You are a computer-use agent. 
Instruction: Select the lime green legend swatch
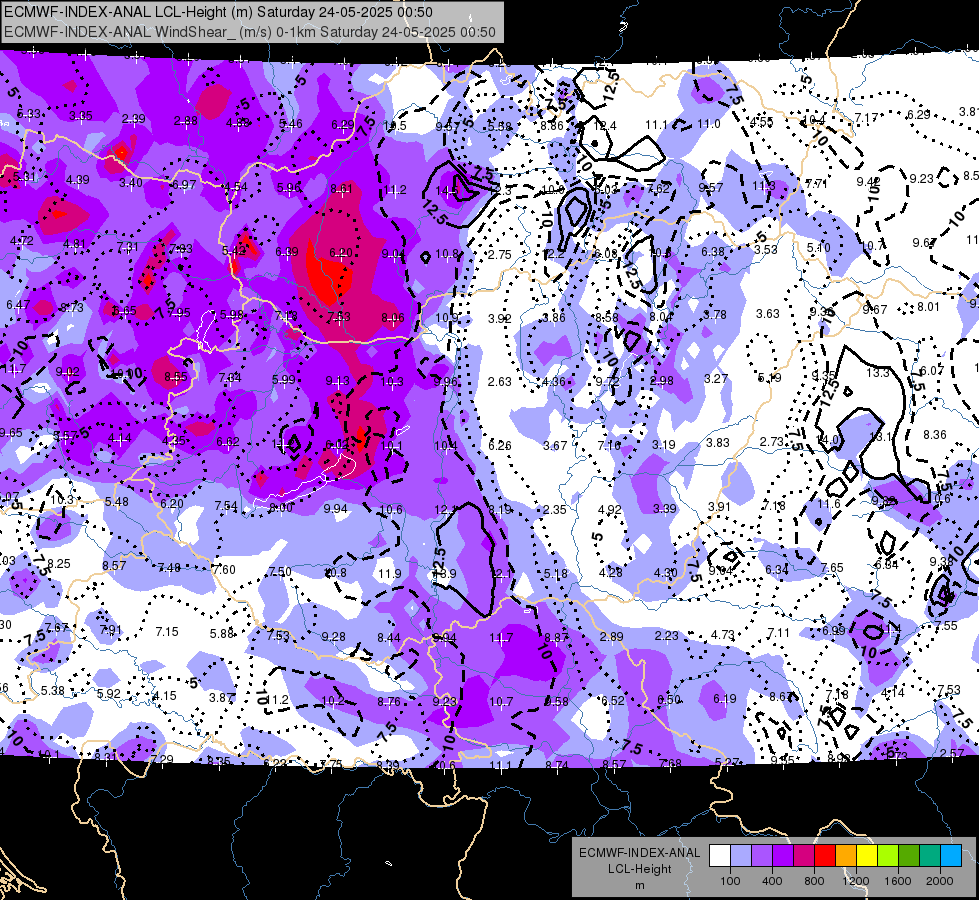[x=888, y=855]
